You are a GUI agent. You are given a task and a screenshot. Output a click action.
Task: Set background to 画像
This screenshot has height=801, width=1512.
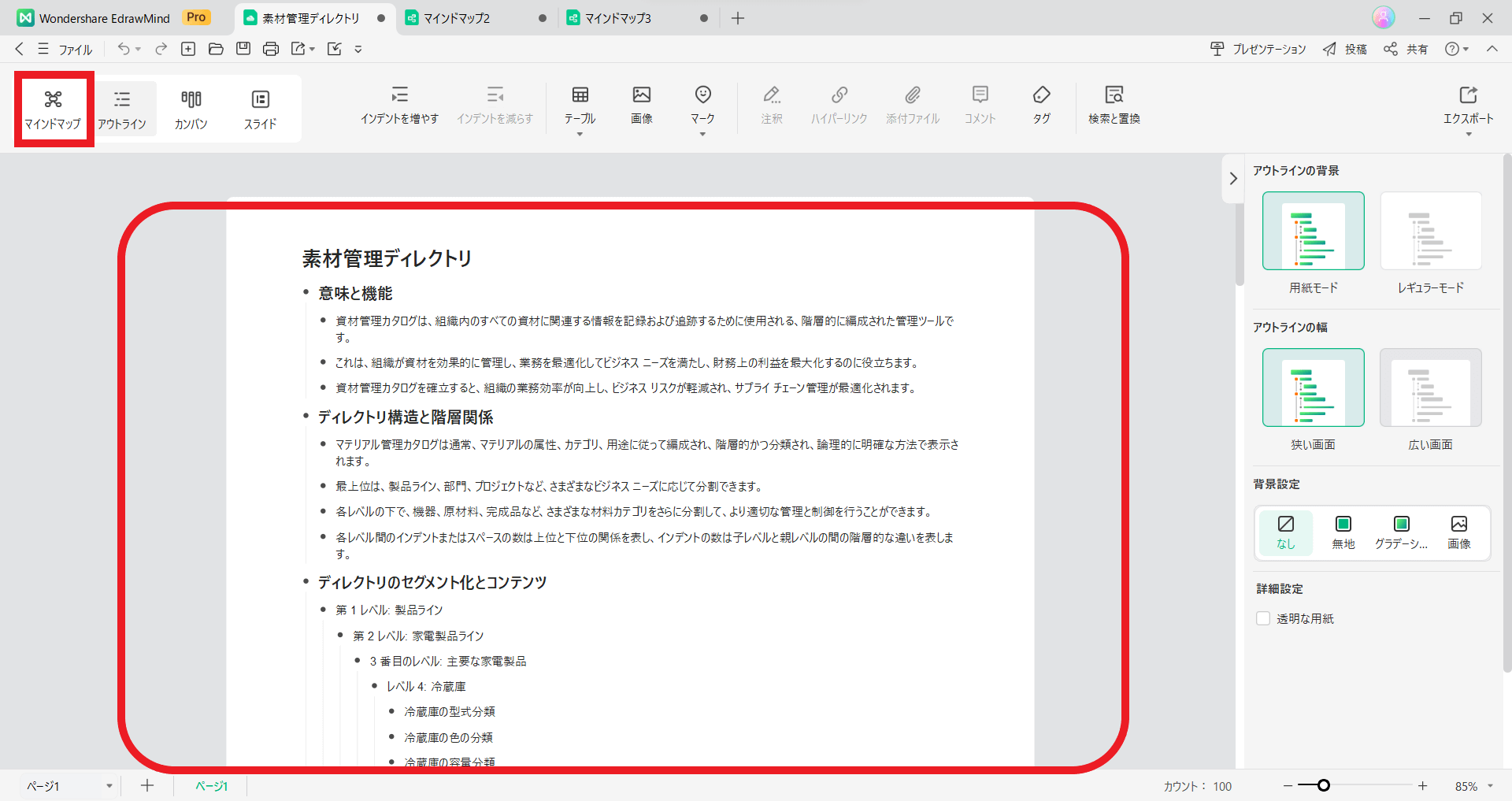click(1459, 532)
